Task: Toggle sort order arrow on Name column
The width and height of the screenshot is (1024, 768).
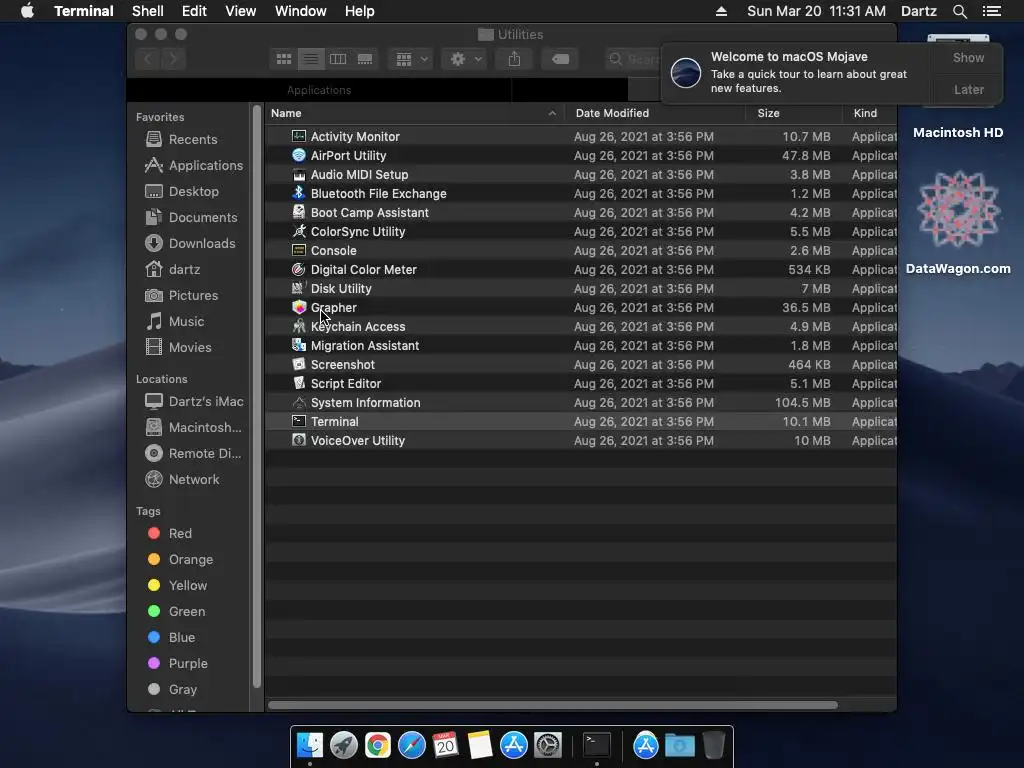Action: (552, 113)
